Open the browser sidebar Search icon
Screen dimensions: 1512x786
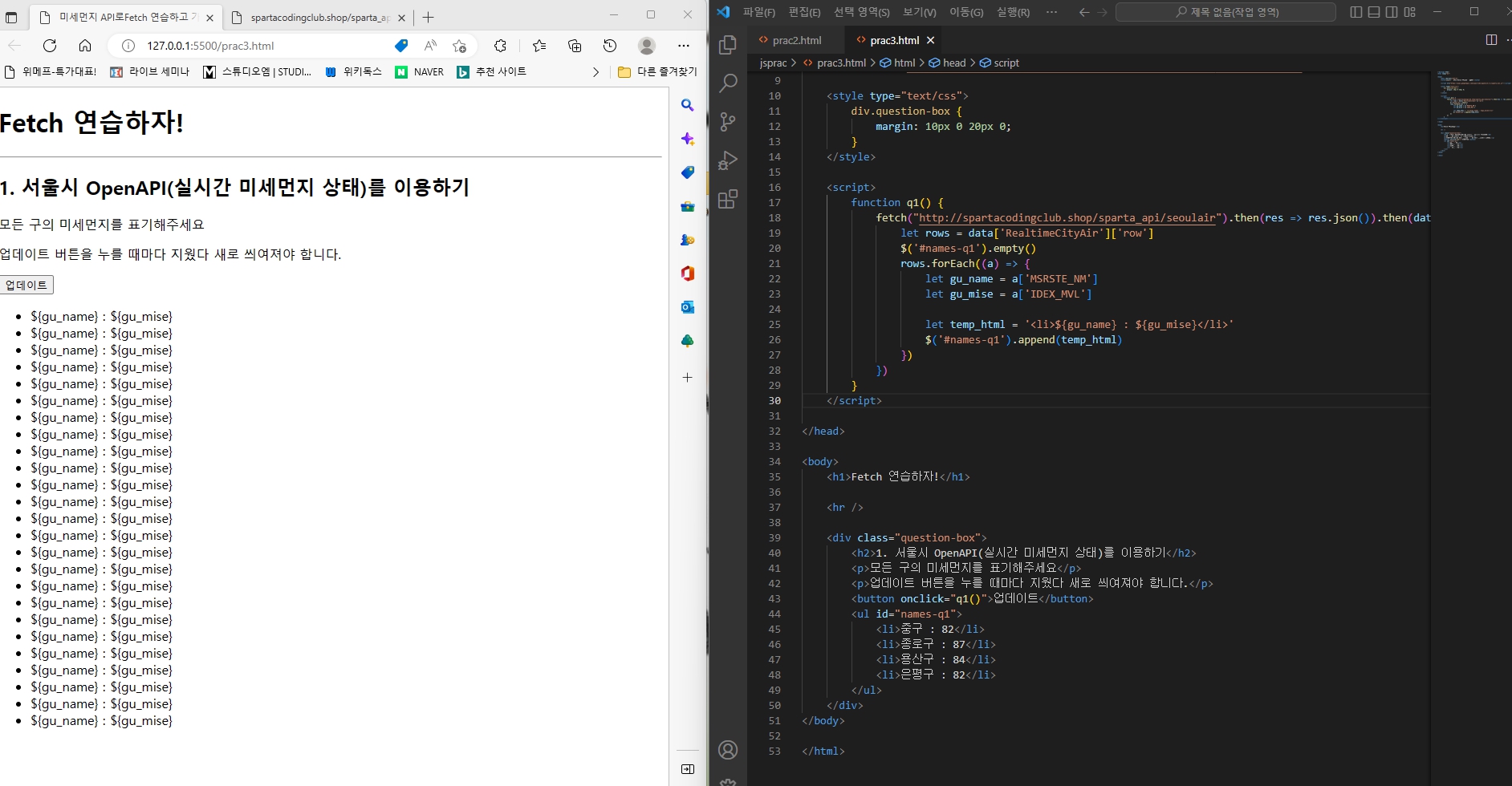pyautogui.click(x=688, y=105)
